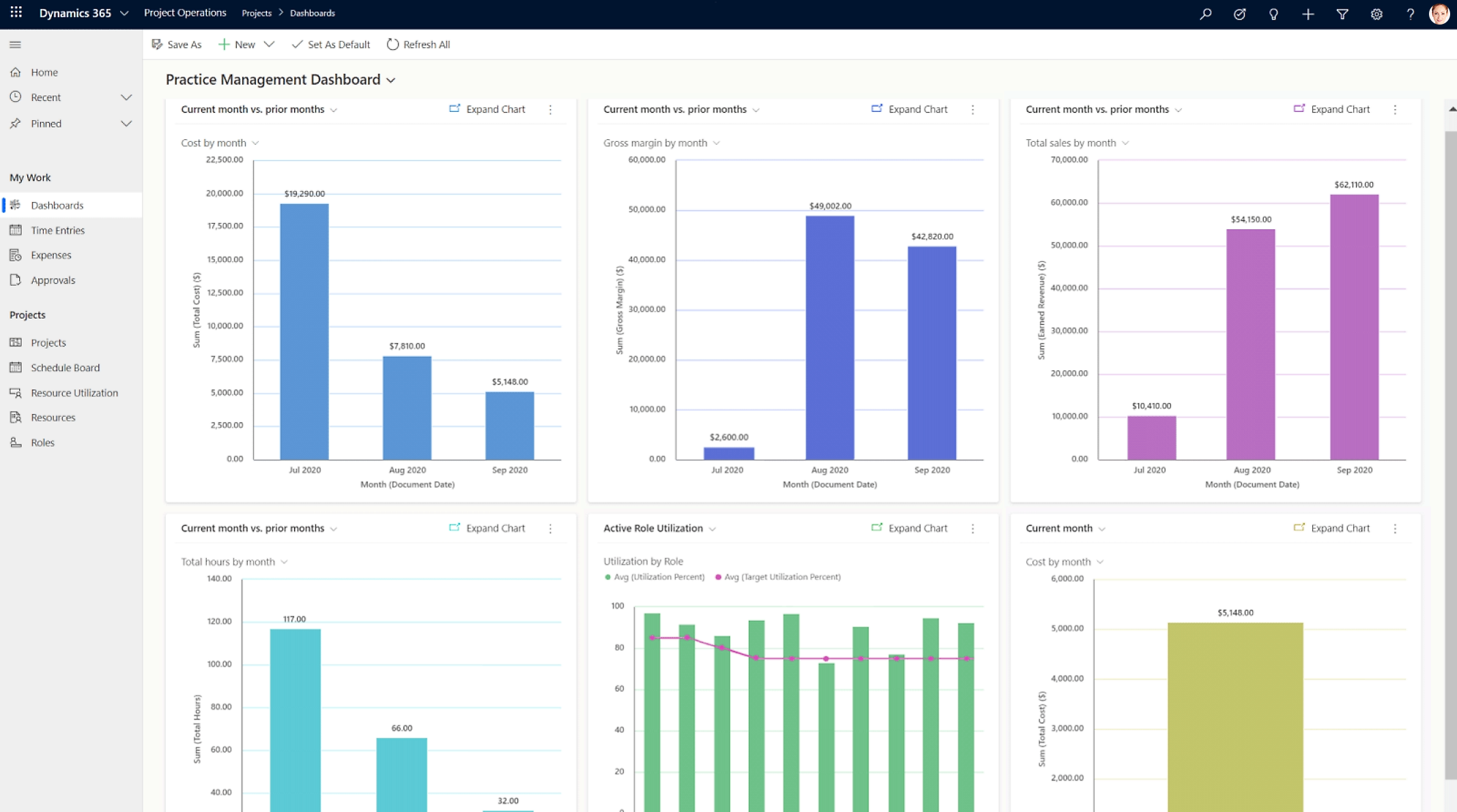Click the advanced find filter icon
1457x812 pixels.
point(1342,14)
